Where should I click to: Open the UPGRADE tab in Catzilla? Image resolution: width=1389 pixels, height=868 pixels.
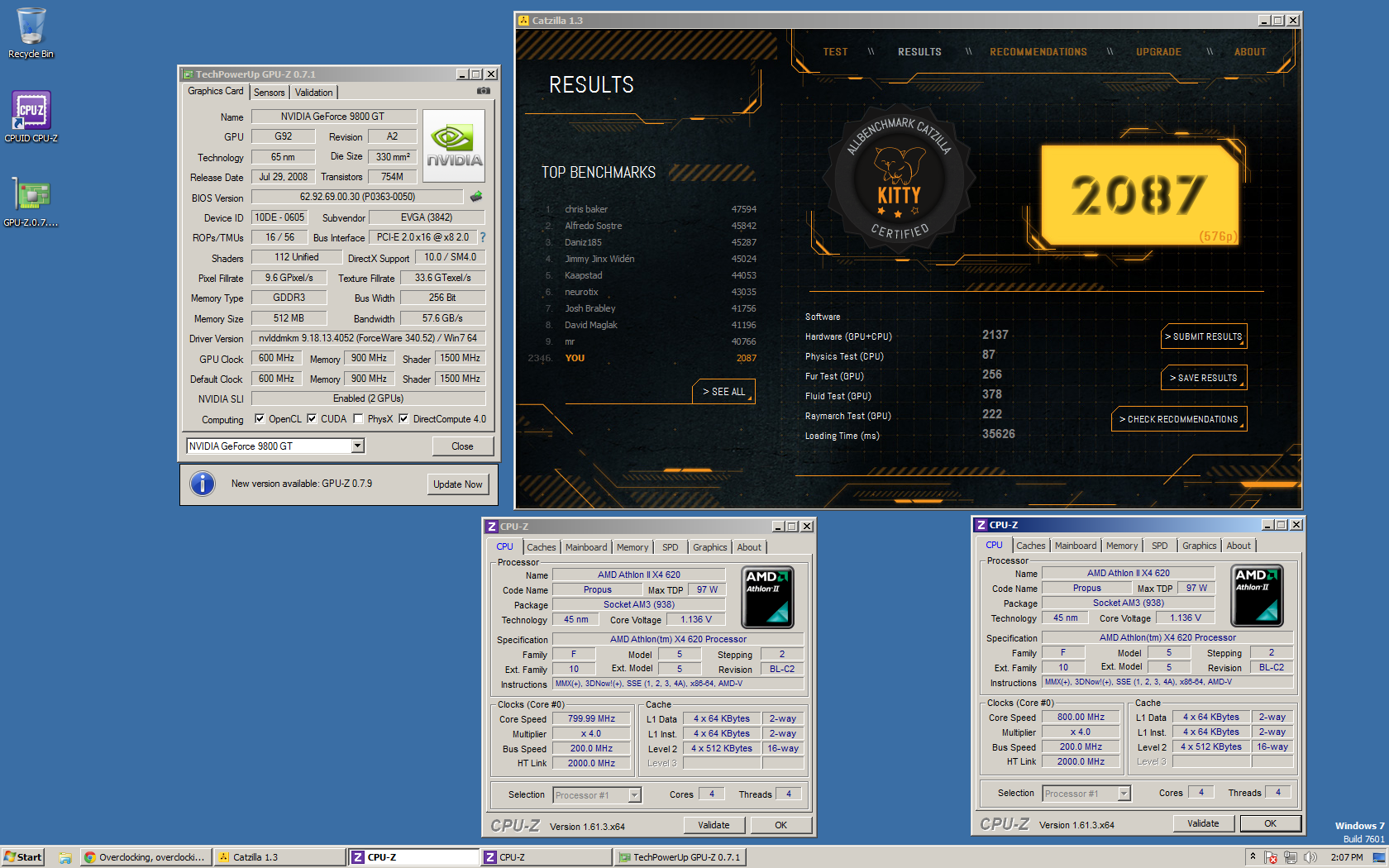(1158, 52)
